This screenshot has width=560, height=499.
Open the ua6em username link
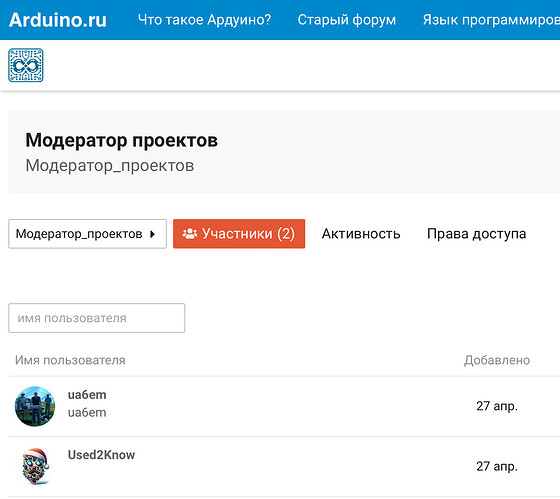click(x=87, y=395)
